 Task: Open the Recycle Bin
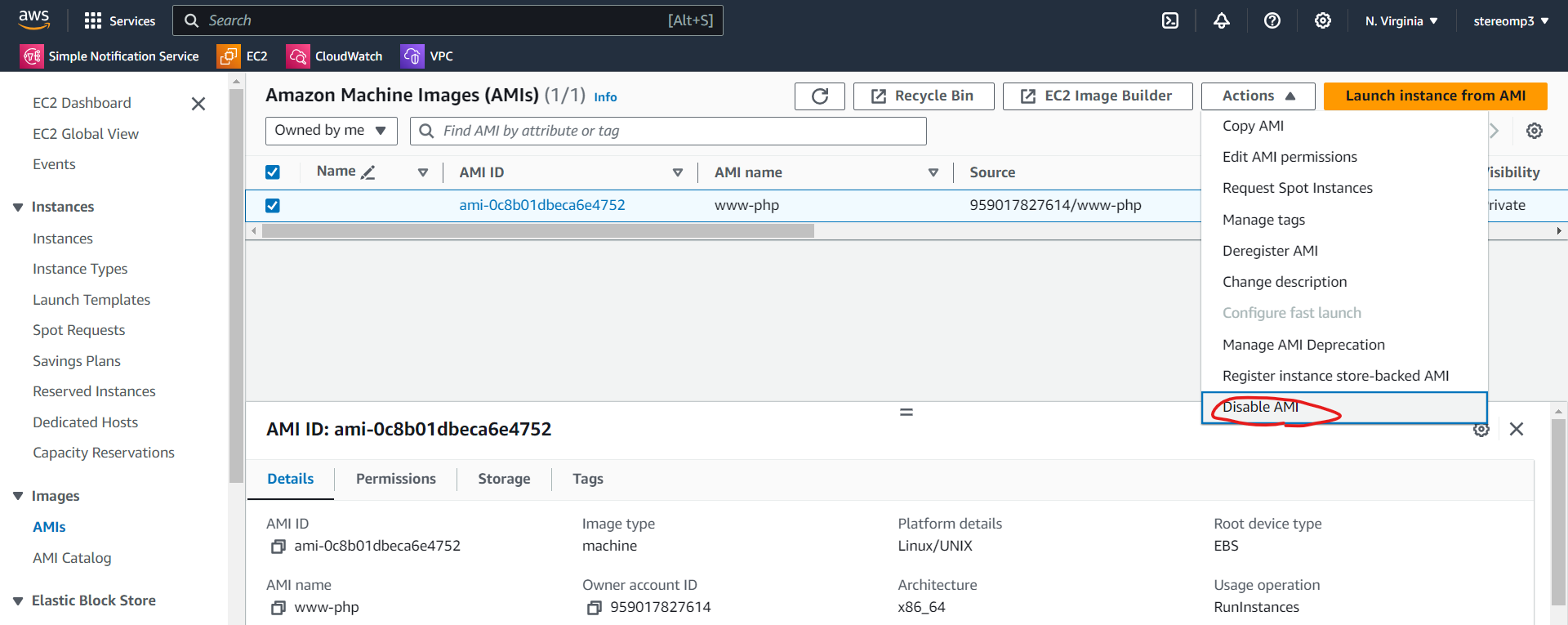[x=924, y=96]
